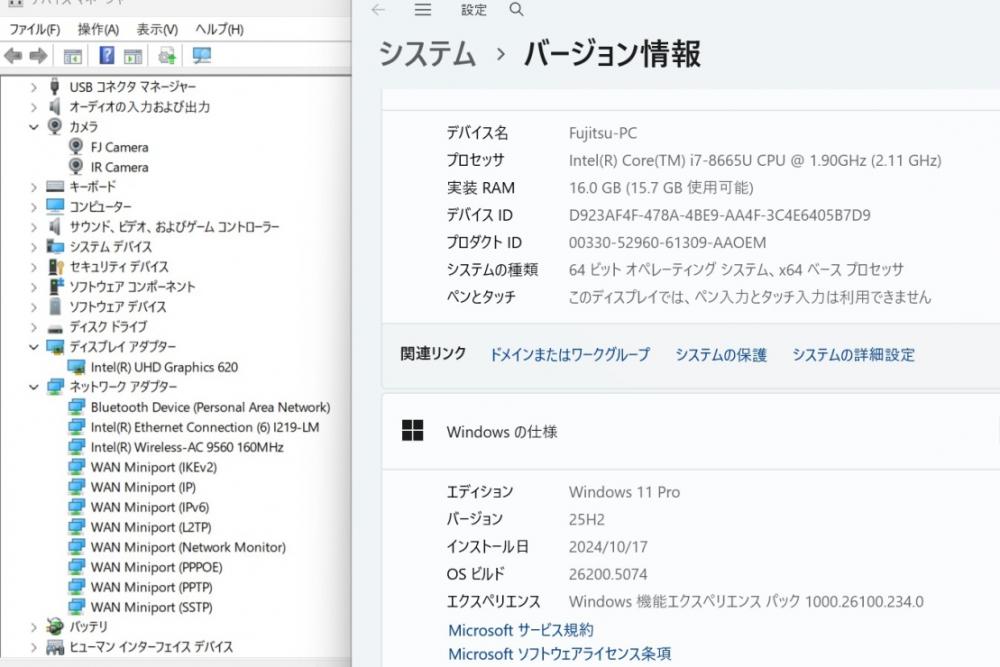Click the Windows の仕様 section header
Viewport: 1000px width, 667px height.
501,432
